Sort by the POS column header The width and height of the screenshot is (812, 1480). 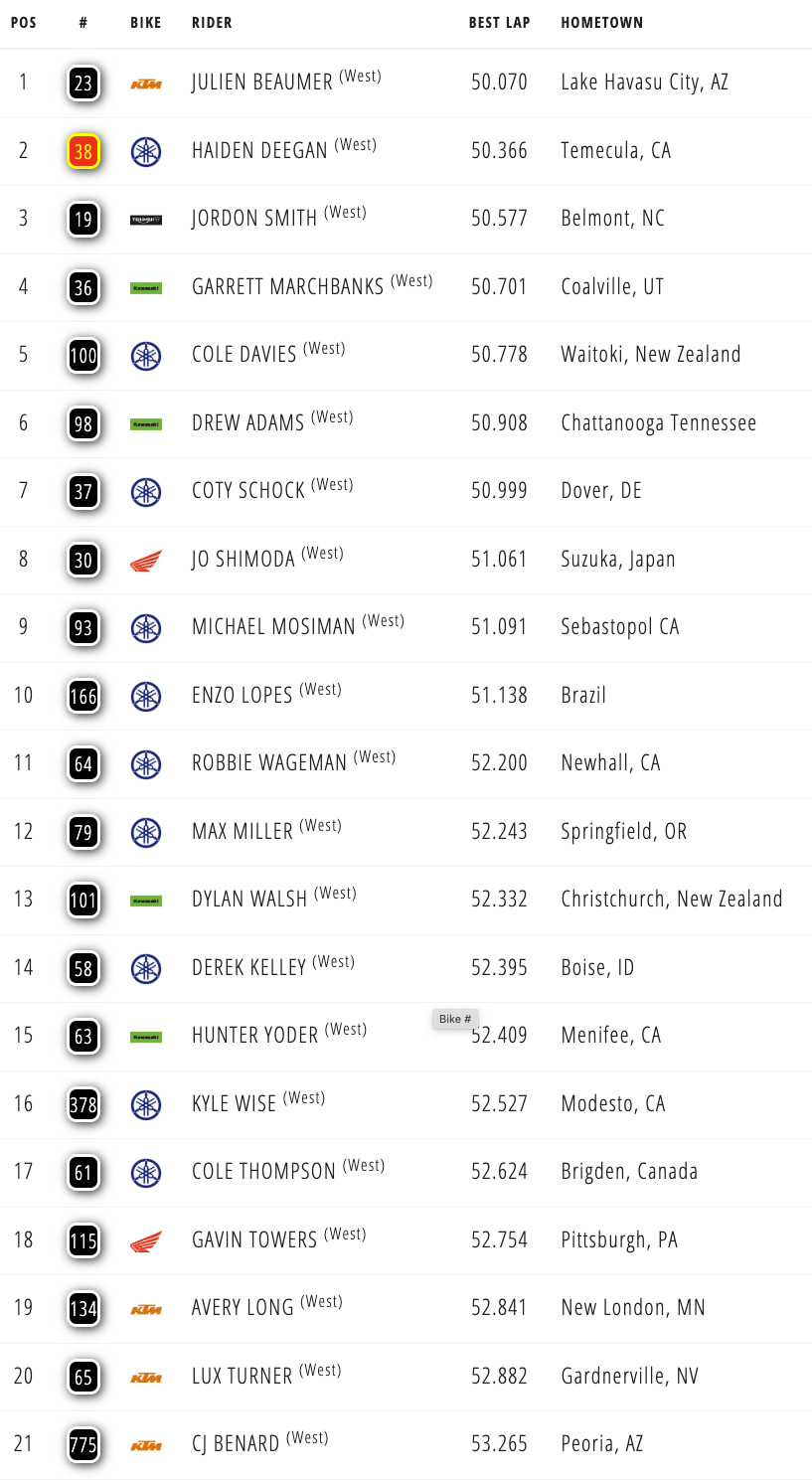pos(24,23)
